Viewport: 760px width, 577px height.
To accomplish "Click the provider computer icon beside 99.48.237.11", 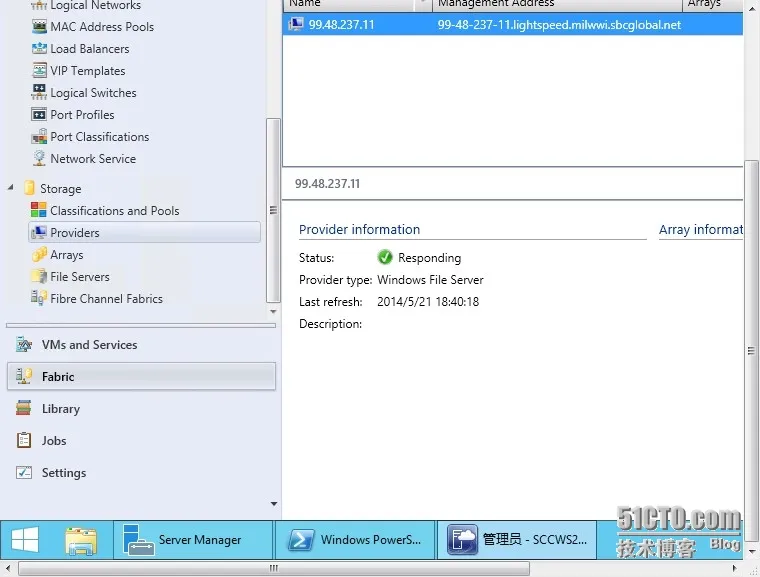I will coord(296,24).
